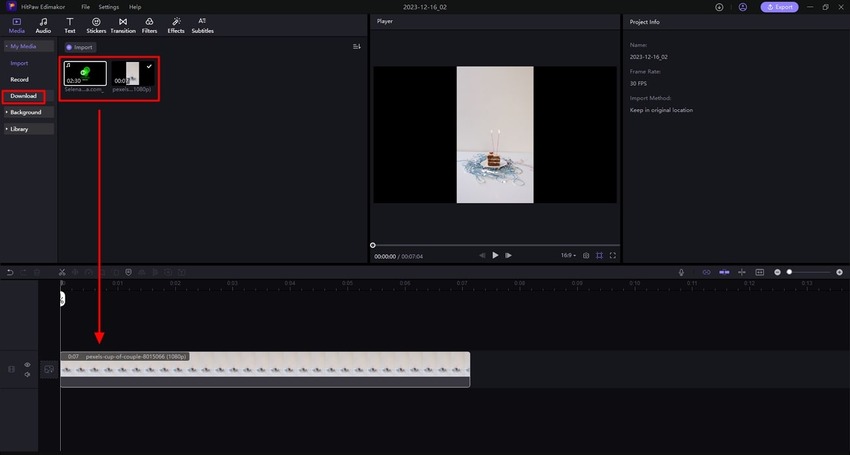Screen dimensions: 850x455
Task: Open the media sort options icon
Action: tap(357, 47)
